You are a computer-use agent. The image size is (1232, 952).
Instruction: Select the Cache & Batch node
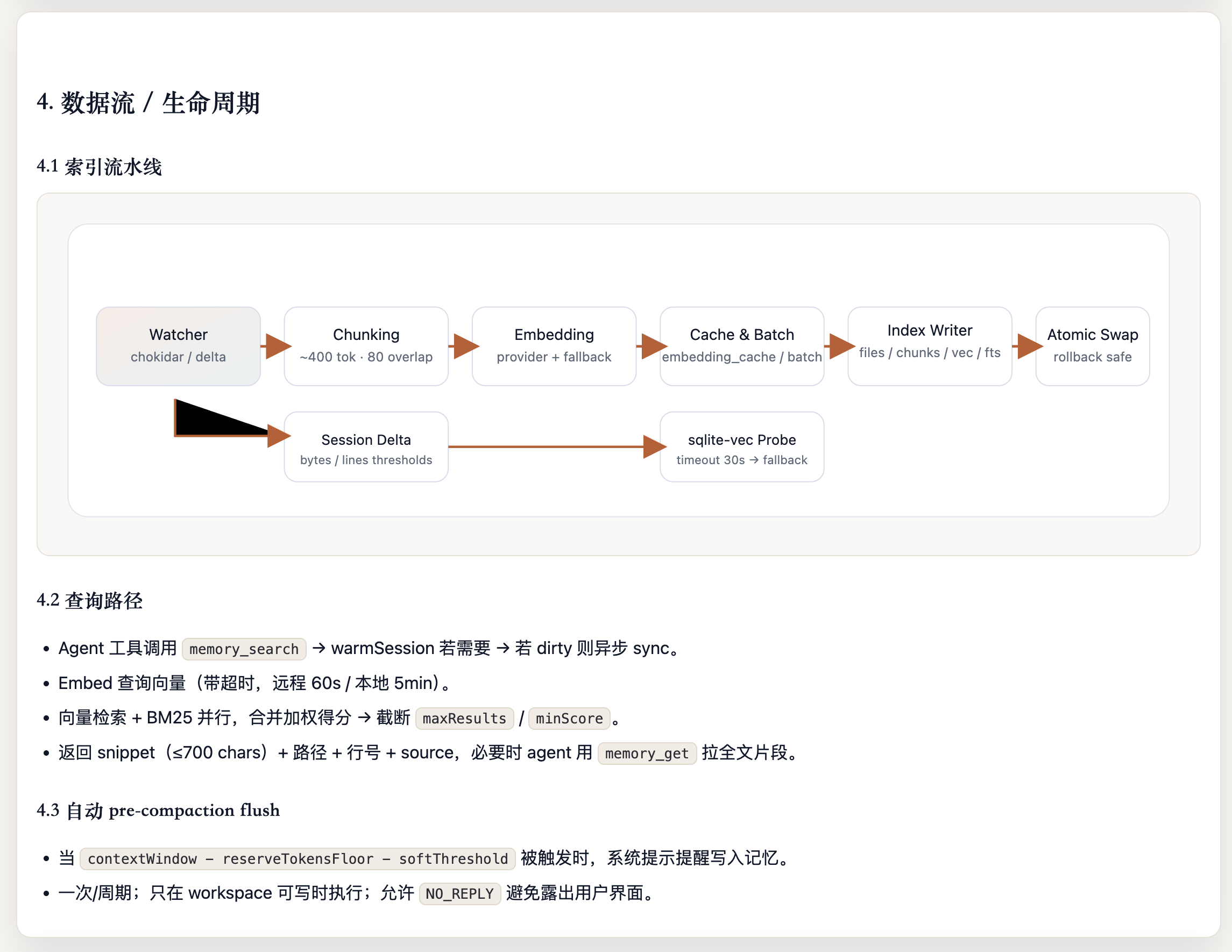(x=742, y=346)
